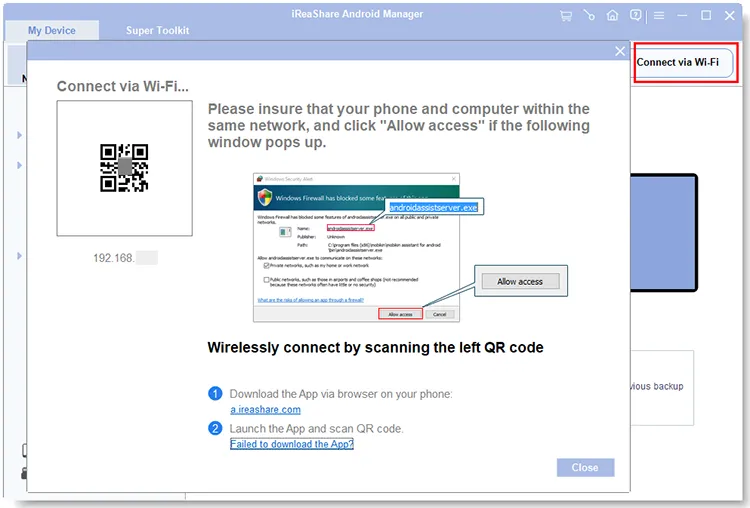This screenshot has height=508, width=750.
Task: Open the hamburger menu in title bar
Action: [x=659, y=16]
